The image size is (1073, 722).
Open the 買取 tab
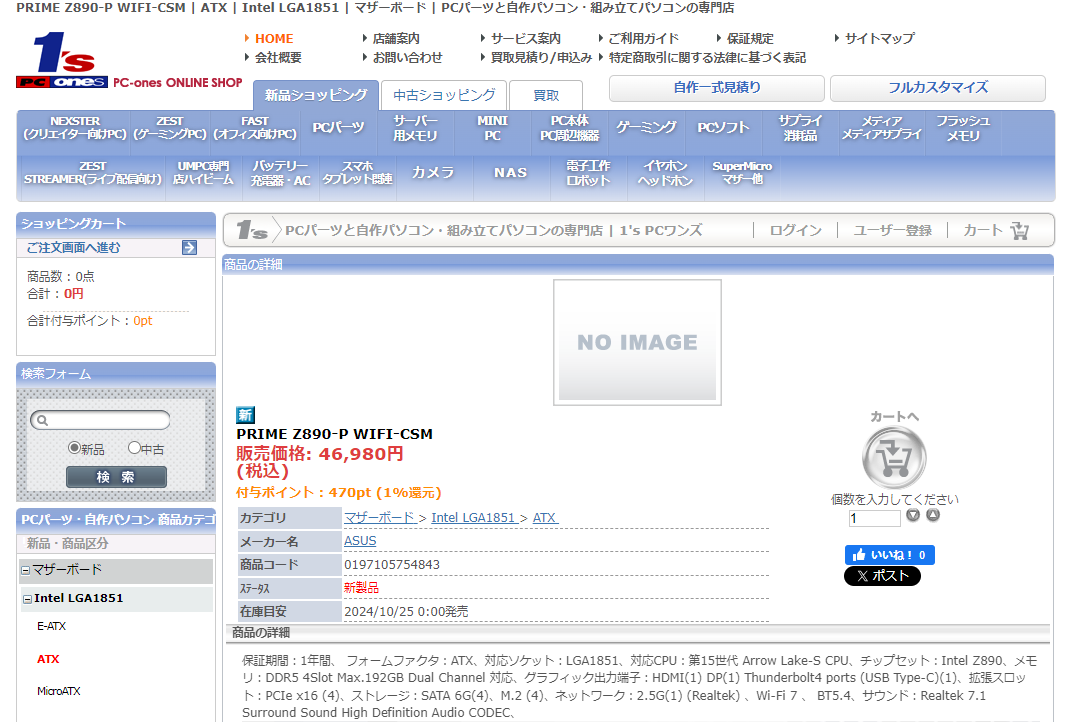546,95
